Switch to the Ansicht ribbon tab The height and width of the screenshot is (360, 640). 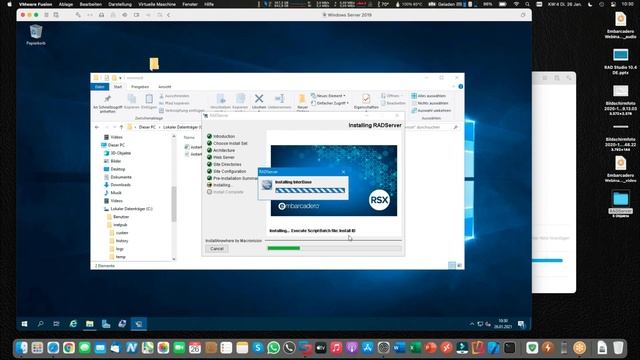pyautogui.click(x=165, y=87)
